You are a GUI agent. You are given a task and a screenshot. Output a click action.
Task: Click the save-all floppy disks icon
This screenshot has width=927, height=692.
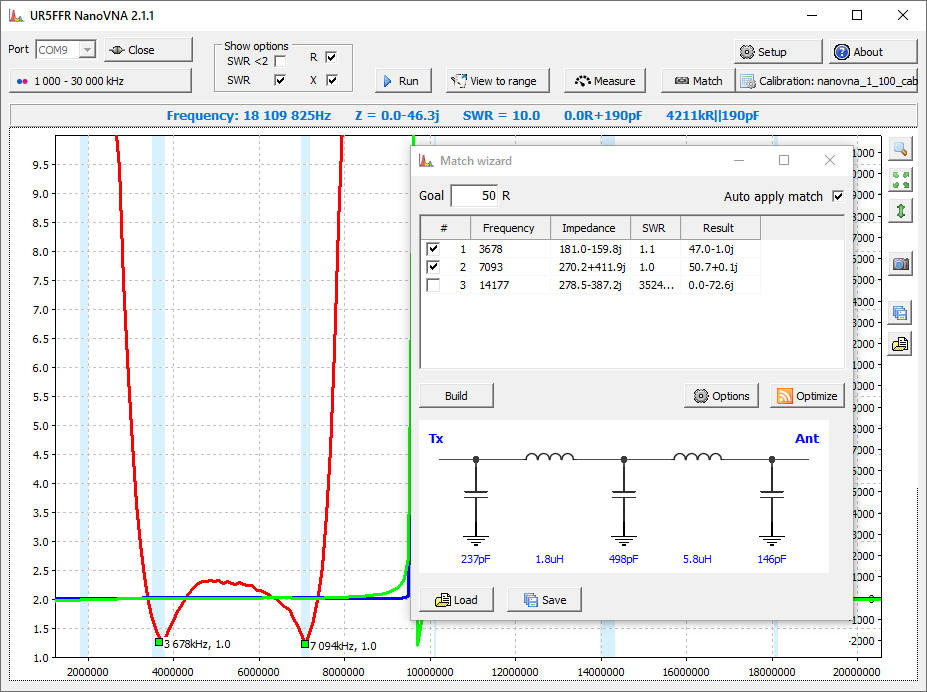coord(900,312)
